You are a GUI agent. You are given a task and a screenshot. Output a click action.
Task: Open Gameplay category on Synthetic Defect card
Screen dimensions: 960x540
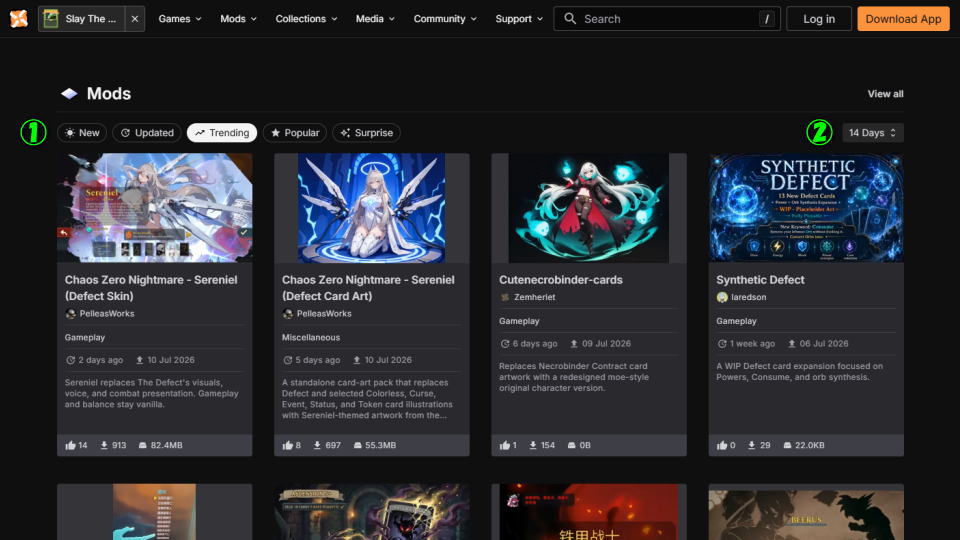pos(737,321)
